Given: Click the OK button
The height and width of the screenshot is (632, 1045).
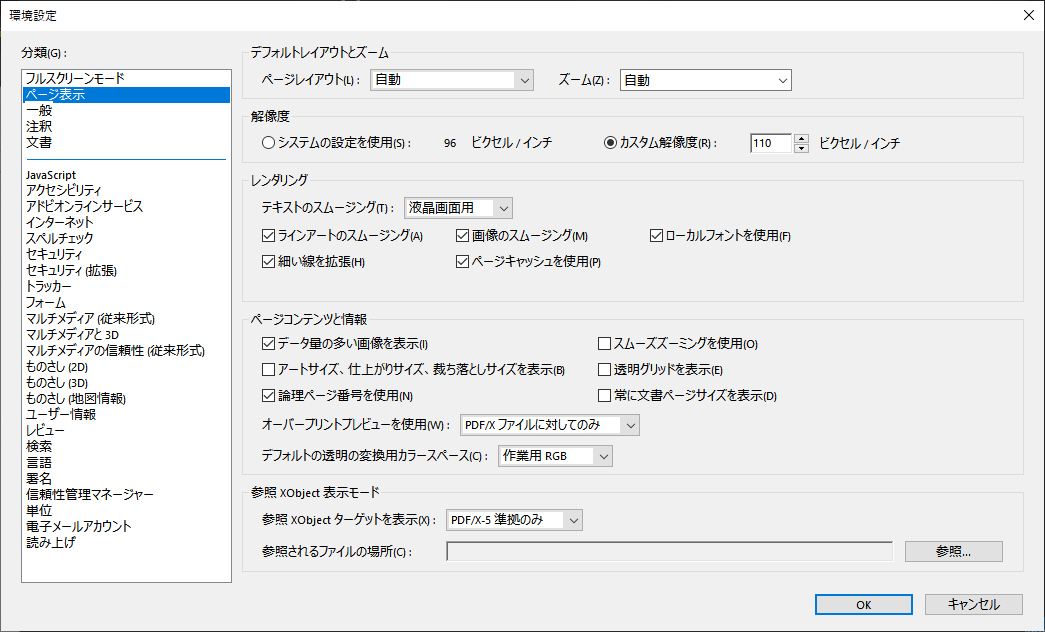Looking at the screenshot, I should 863,604.
